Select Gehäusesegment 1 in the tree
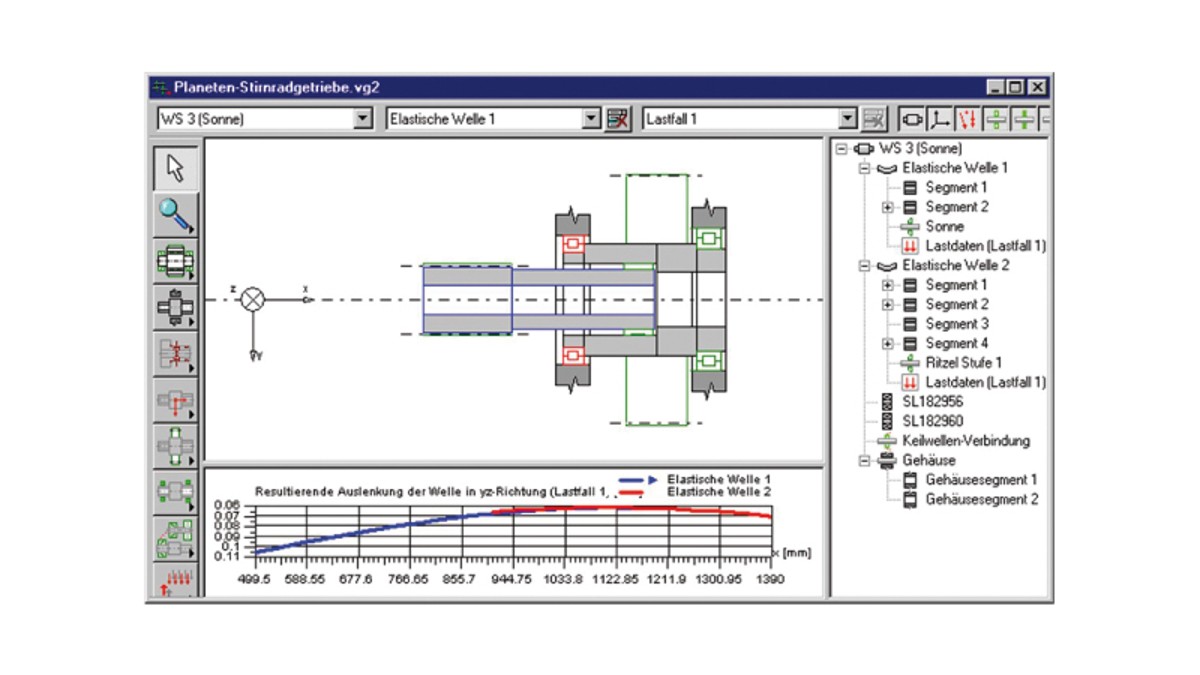The width and height of the screenshot is (1200, 675). pos(982,480)
